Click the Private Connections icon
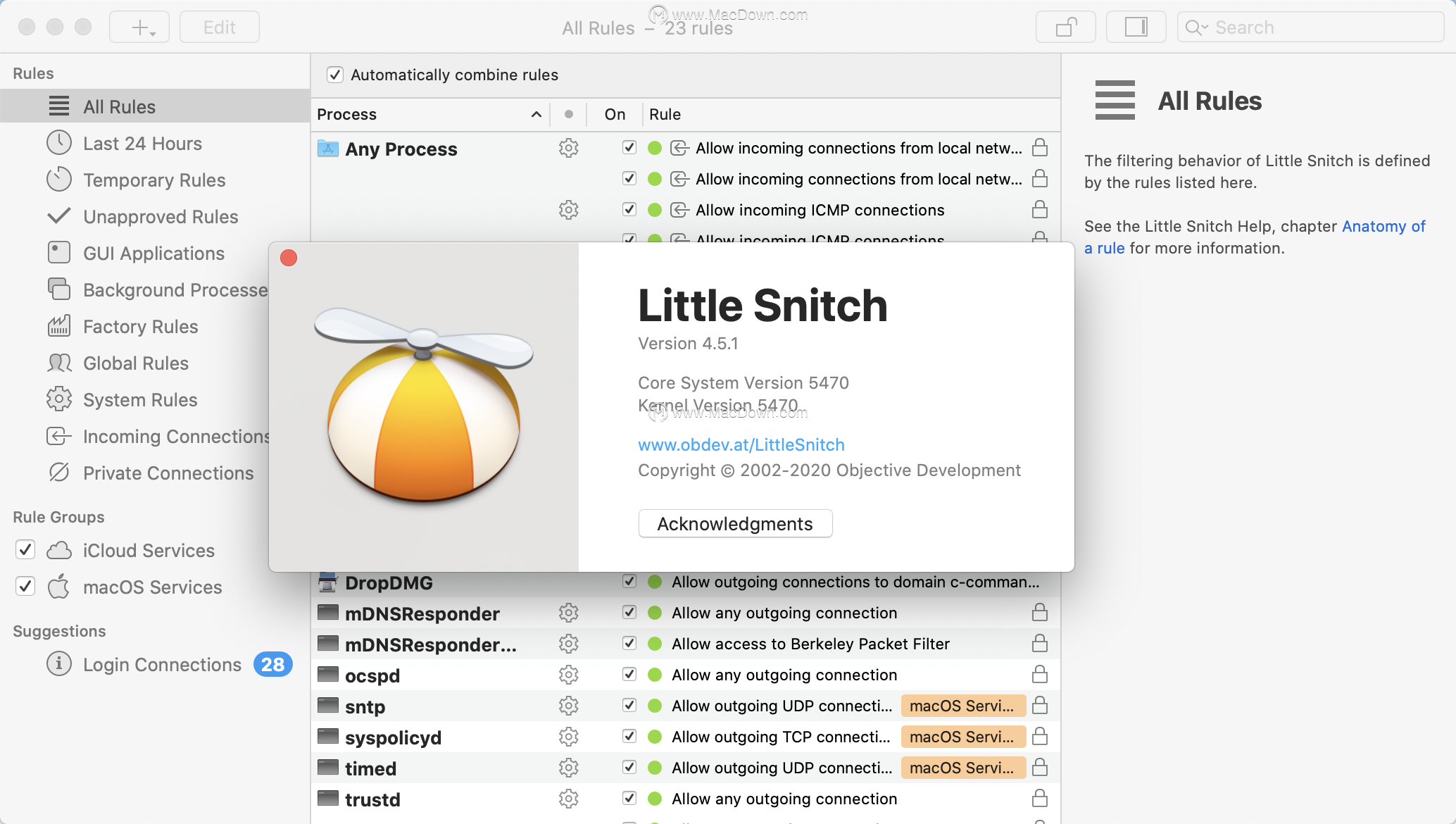This screenshot has width=1456, height=824. 59,473
